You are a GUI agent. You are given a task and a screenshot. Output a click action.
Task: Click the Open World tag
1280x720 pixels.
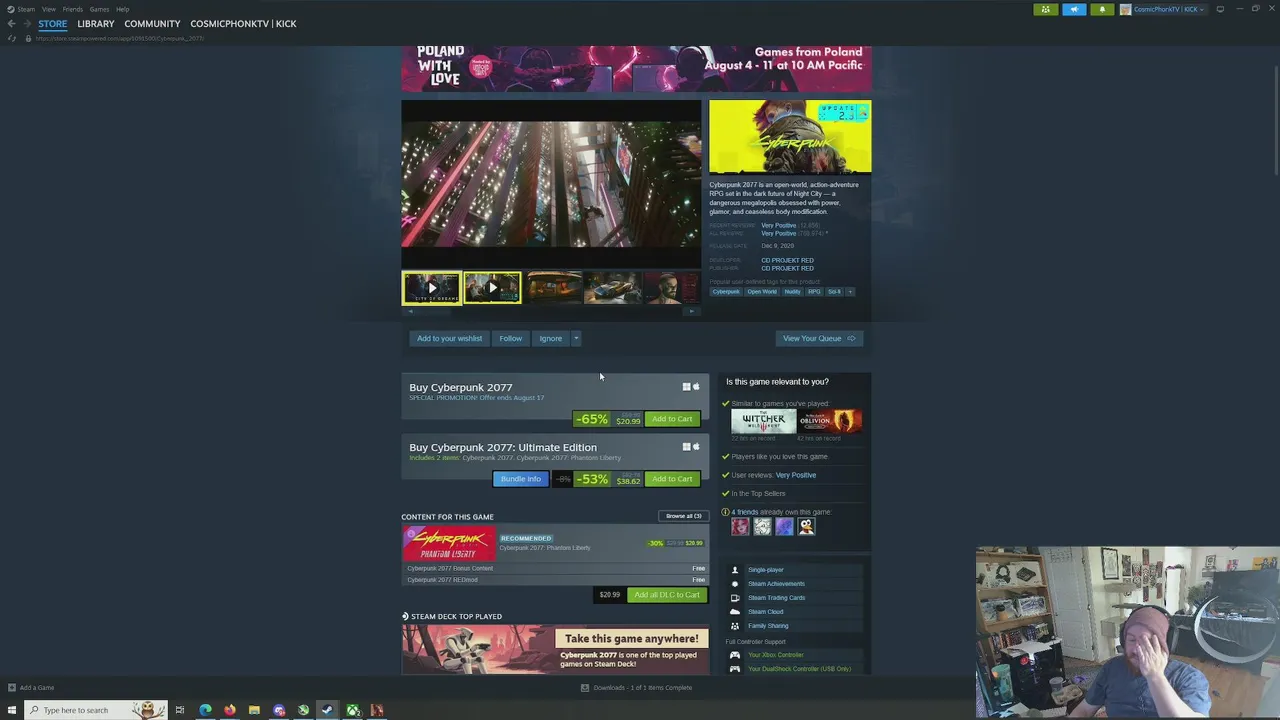click(762, 292)
